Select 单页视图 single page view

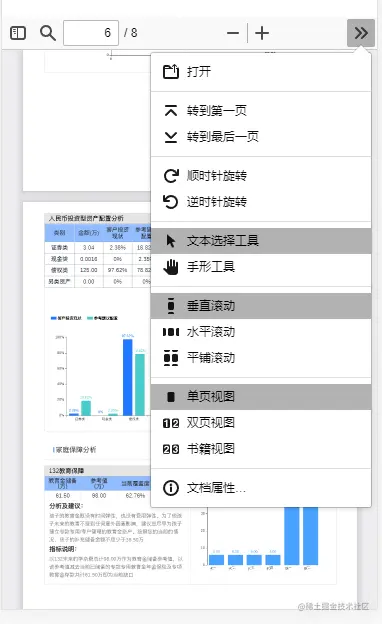coord(261,397)
